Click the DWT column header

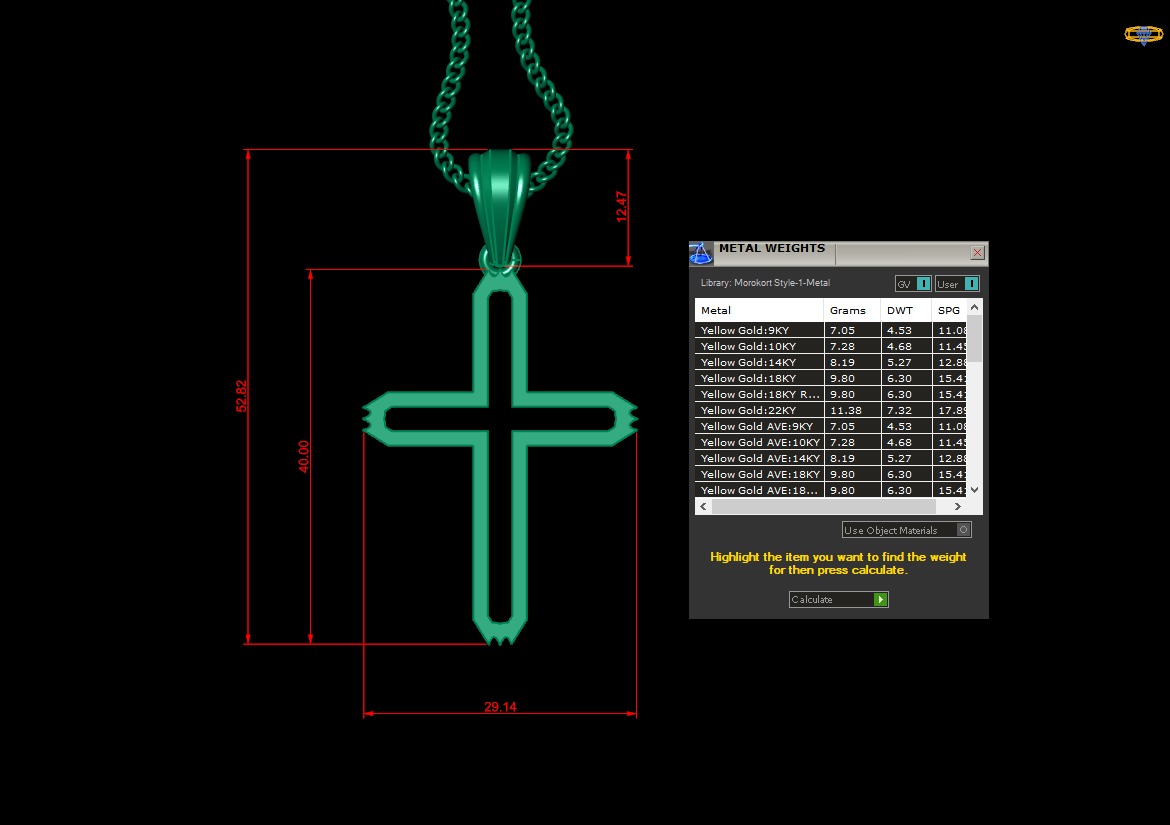click(x=906, y=310)
